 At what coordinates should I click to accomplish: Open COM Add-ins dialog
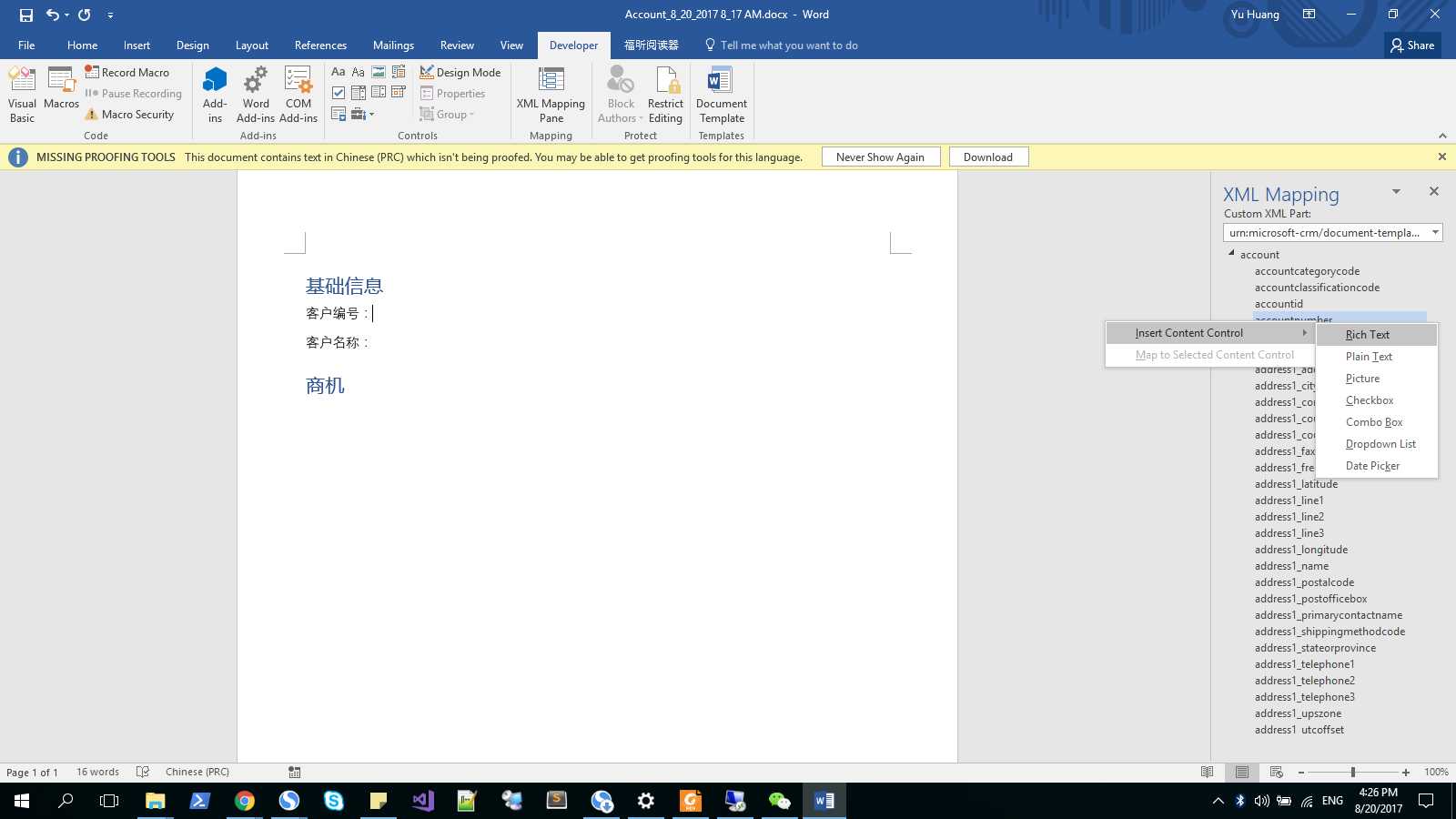298,95
